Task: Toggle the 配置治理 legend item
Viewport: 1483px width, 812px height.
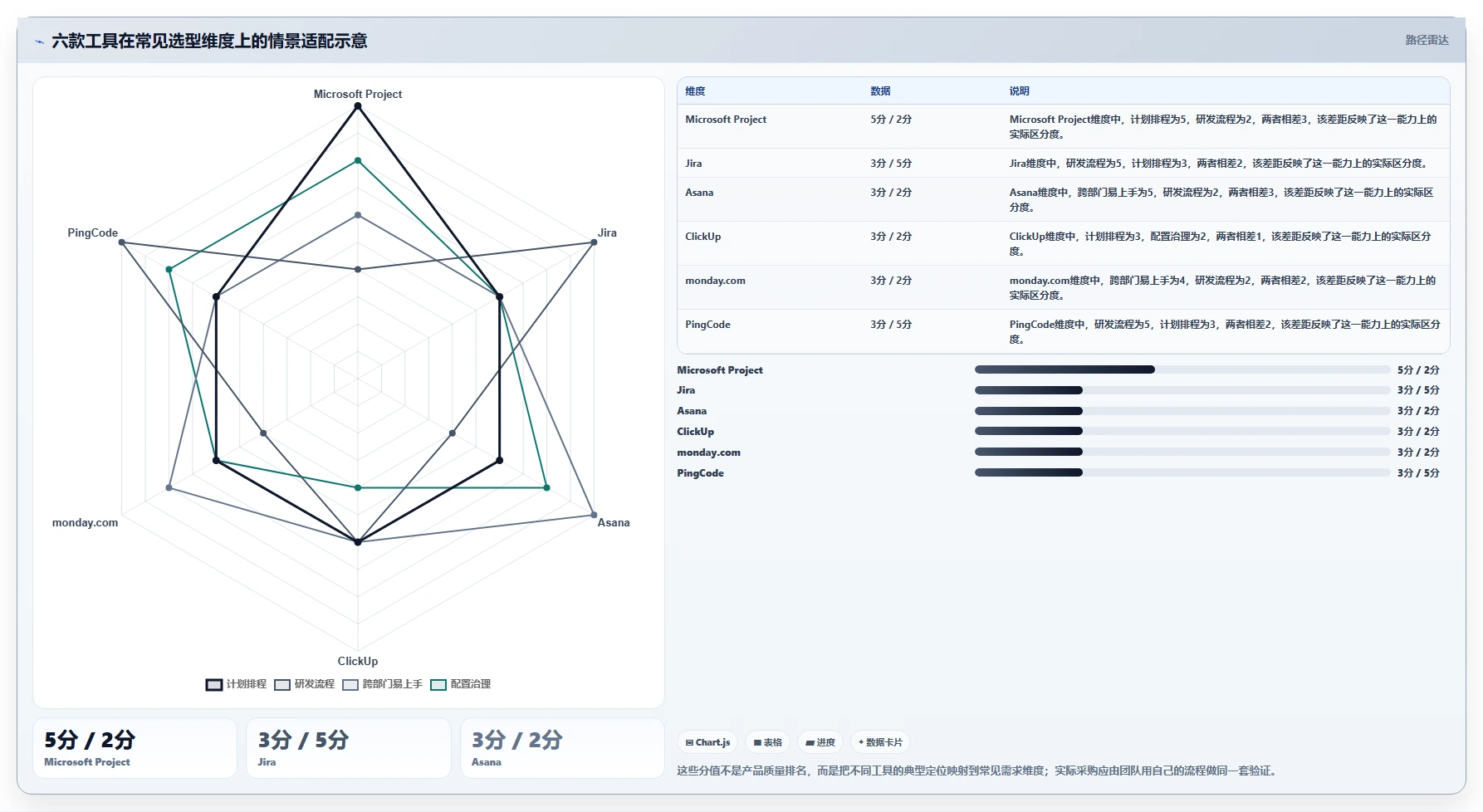Action: (461, 684)
